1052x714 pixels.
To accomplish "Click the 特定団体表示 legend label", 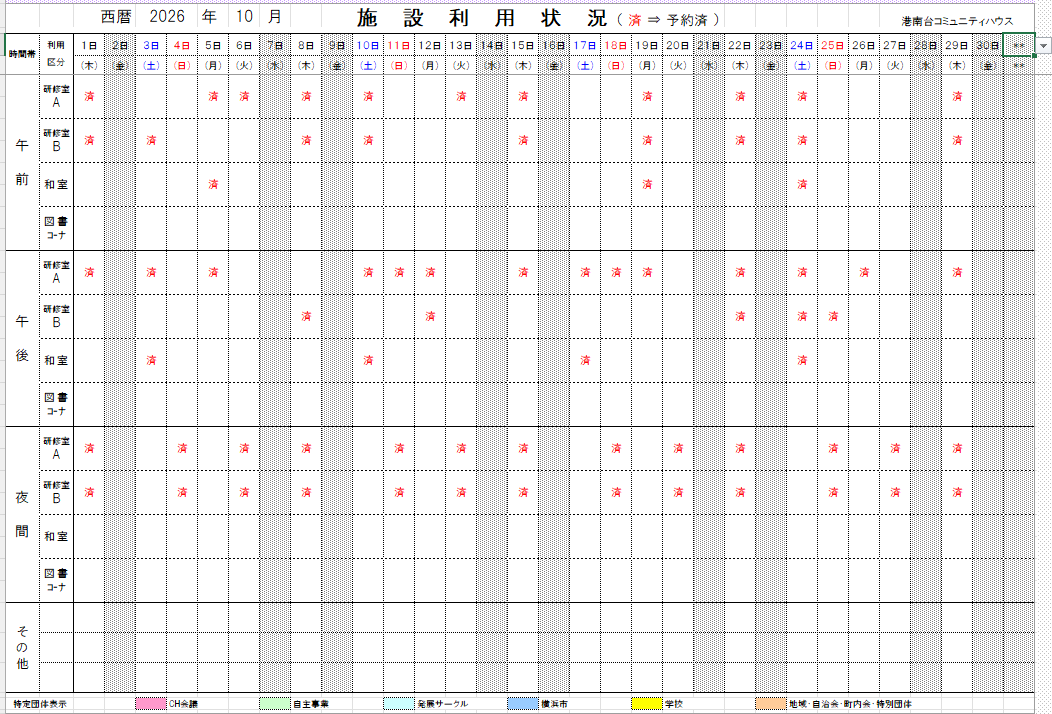I will (x=40, y=704).
